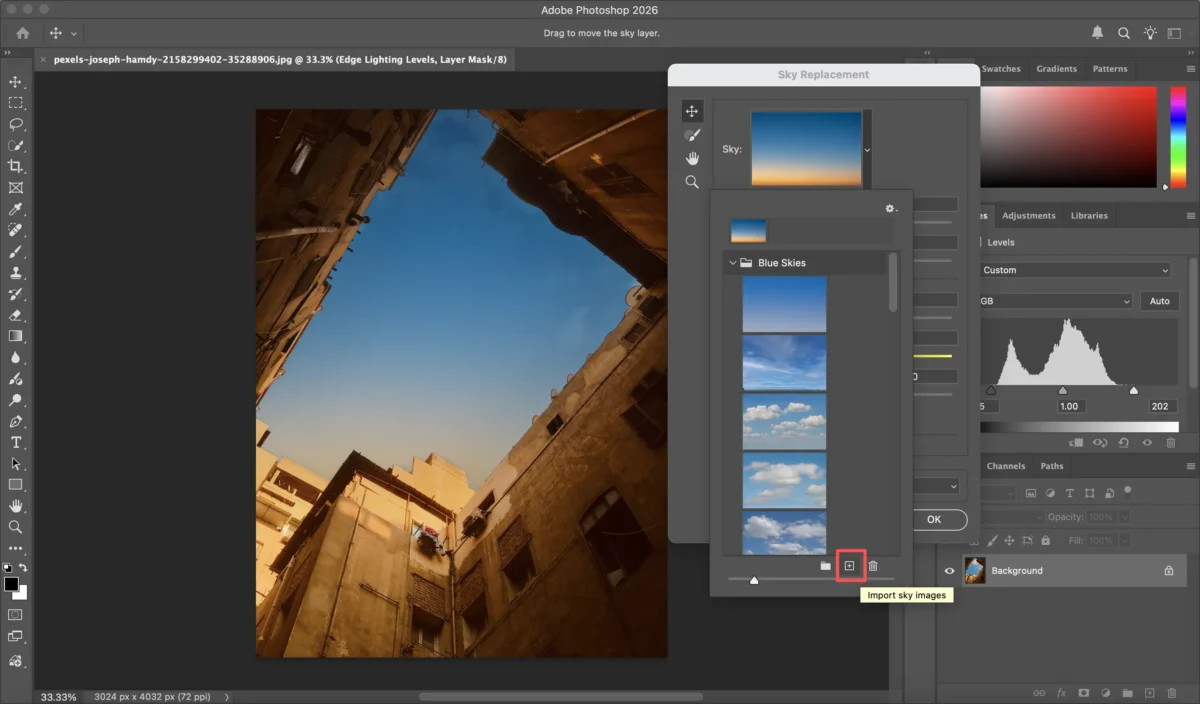Toggle Levels adjustment visibility eye icon
This screenshot has height=704, width=1200.
click(1147, 442)
